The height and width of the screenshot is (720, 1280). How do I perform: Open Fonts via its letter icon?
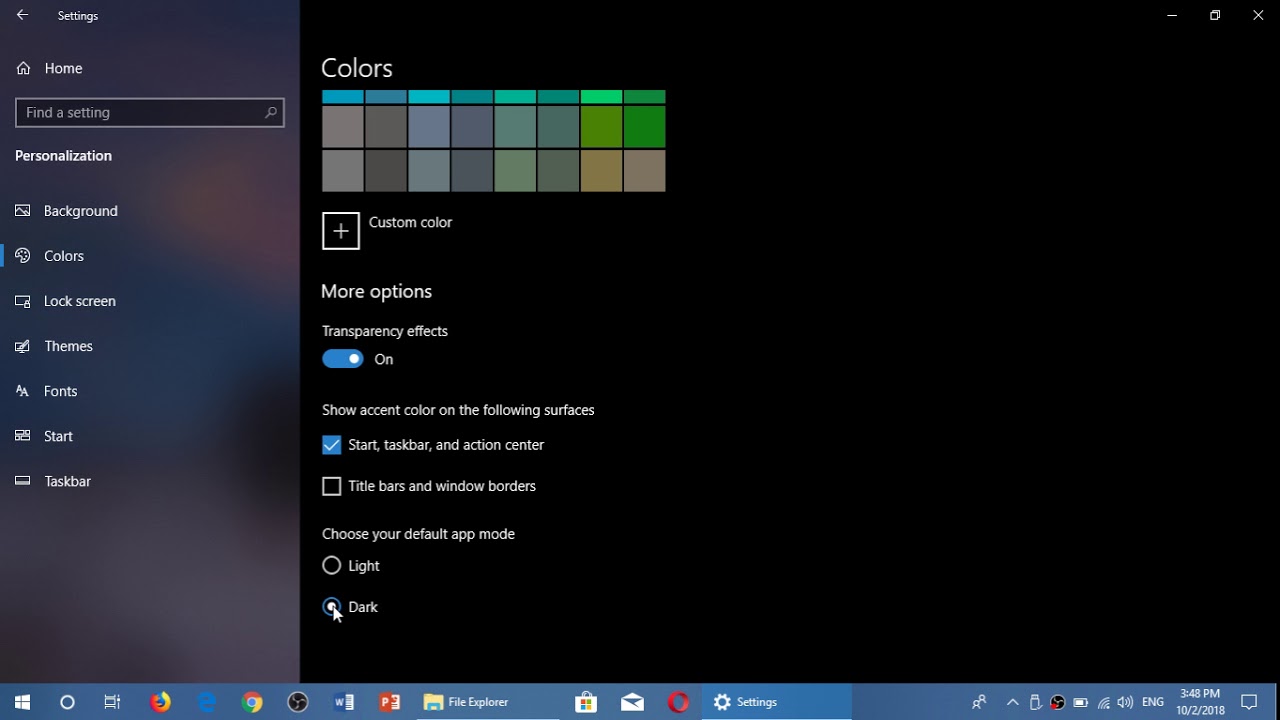coord(23,391)
